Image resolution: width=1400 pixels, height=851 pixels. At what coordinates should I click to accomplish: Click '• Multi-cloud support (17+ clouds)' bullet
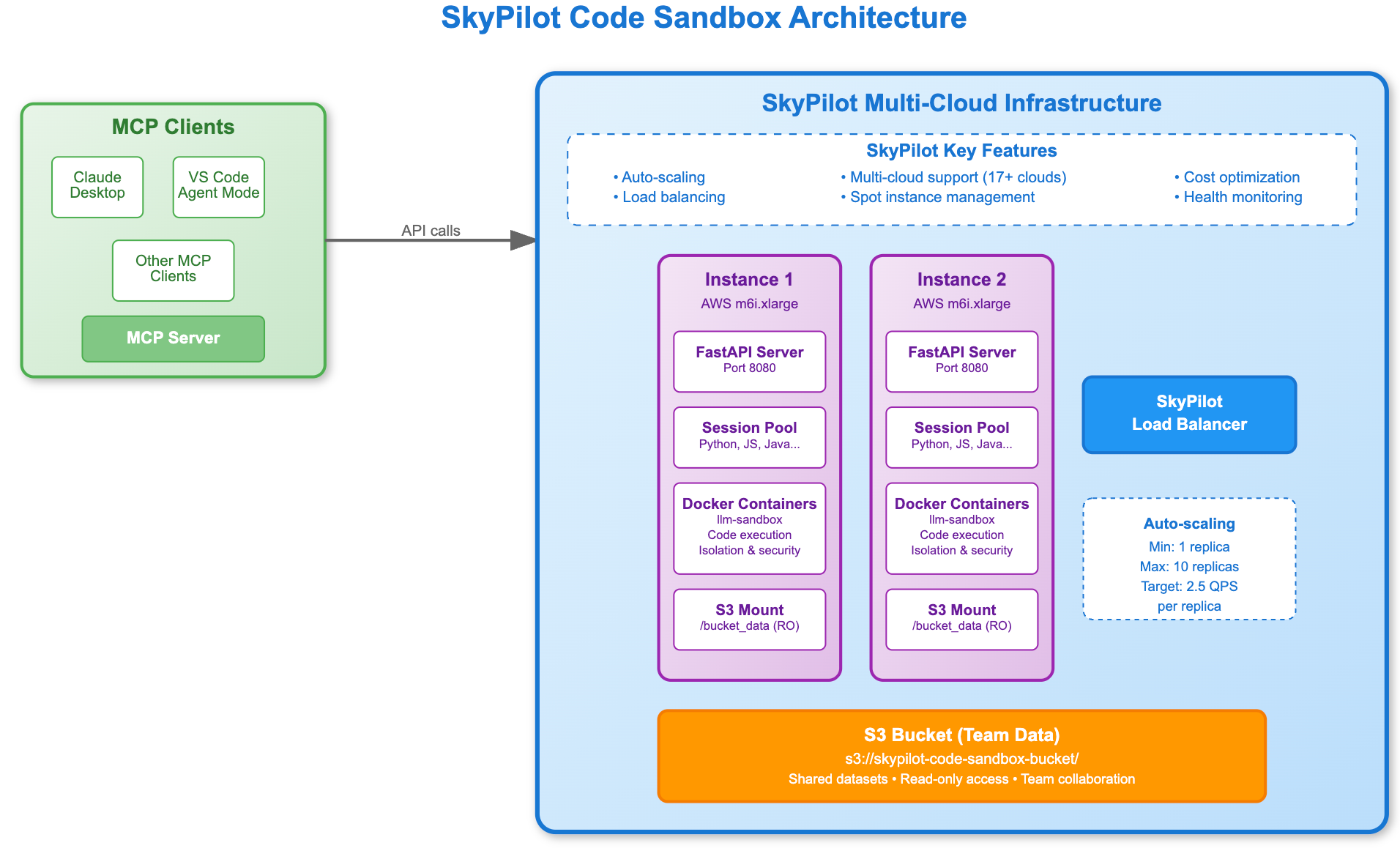pos(953,177)
